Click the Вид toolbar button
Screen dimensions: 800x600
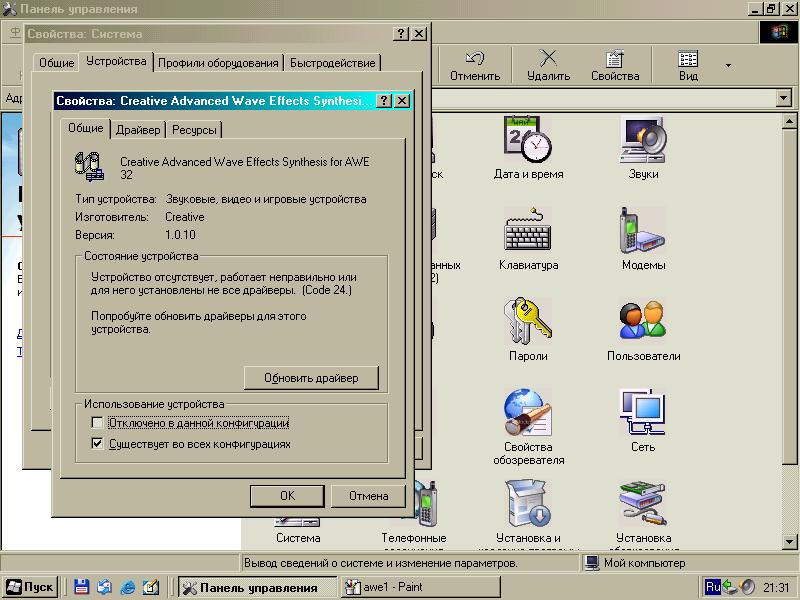[688, 65]
